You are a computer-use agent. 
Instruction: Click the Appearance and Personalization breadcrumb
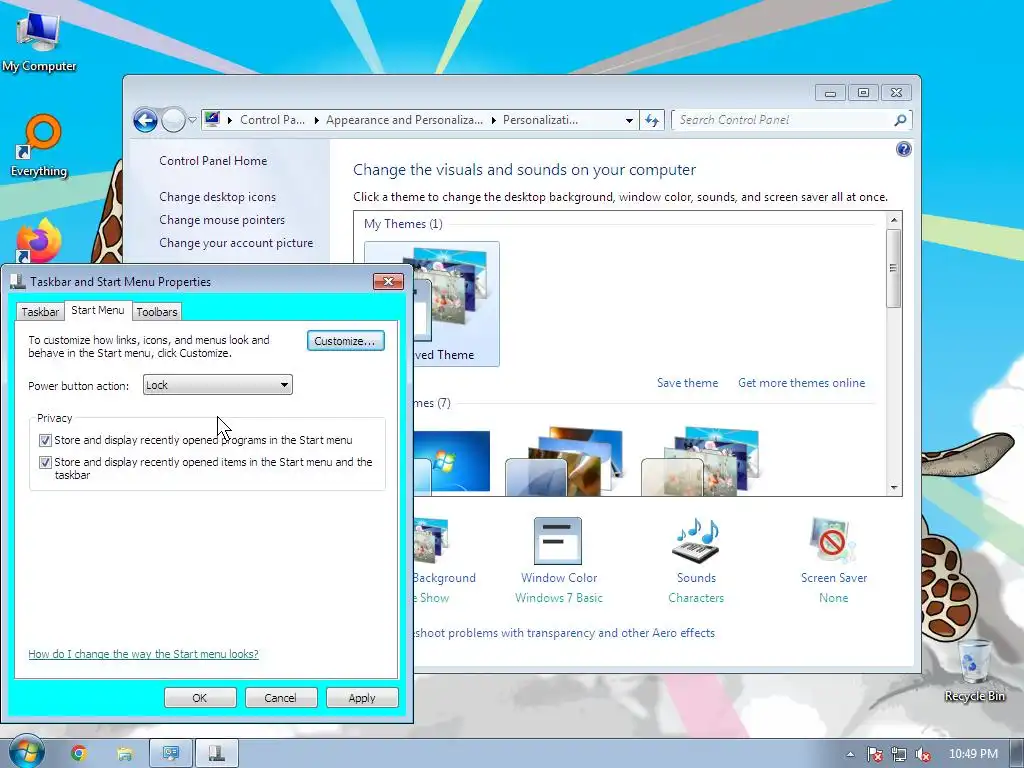coord(404,120)
